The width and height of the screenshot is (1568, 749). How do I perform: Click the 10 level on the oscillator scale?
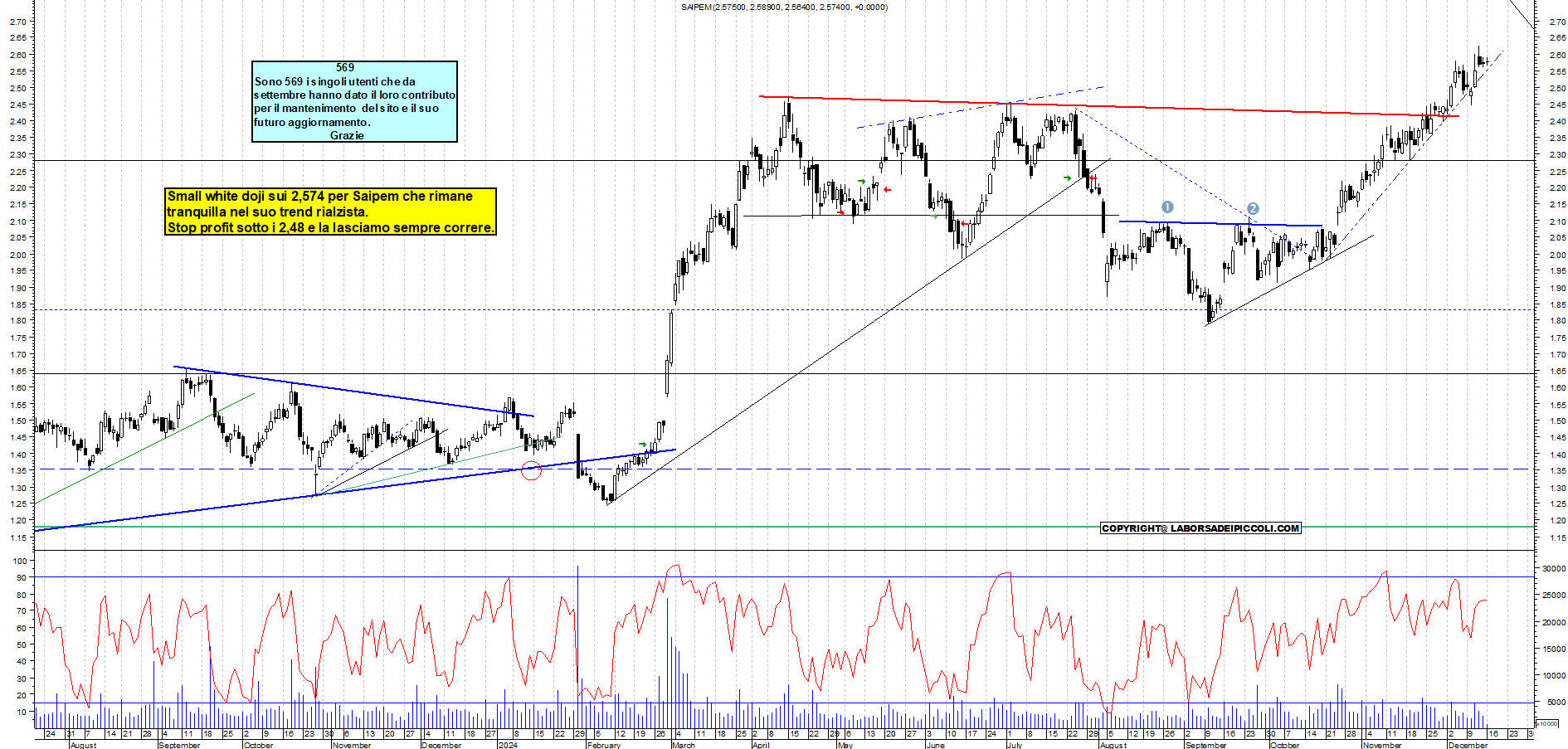22,712
